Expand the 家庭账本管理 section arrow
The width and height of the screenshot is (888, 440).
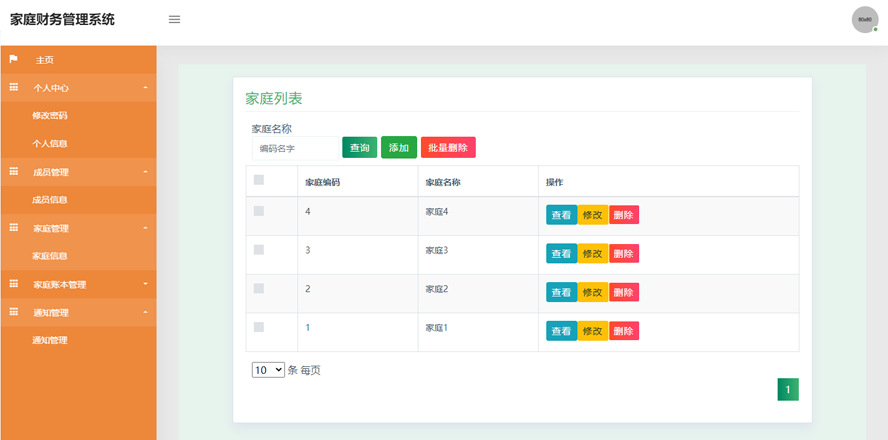tap(146, 284)
